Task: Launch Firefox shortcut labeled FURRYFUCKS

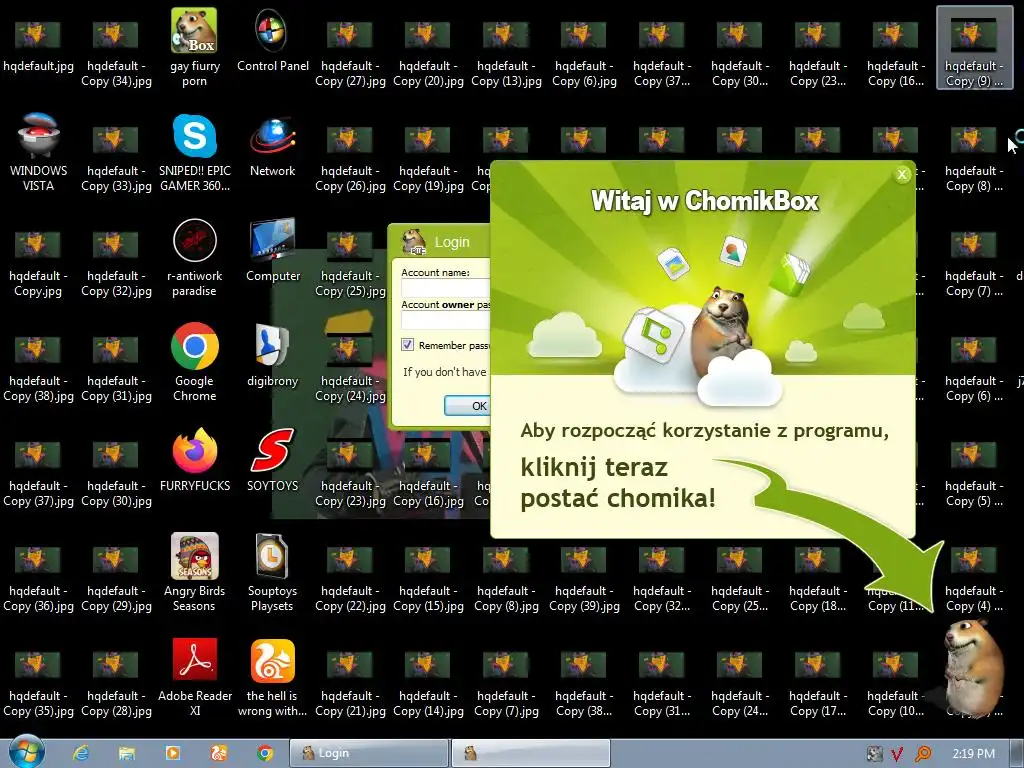Action: click(x=195, y=460)
